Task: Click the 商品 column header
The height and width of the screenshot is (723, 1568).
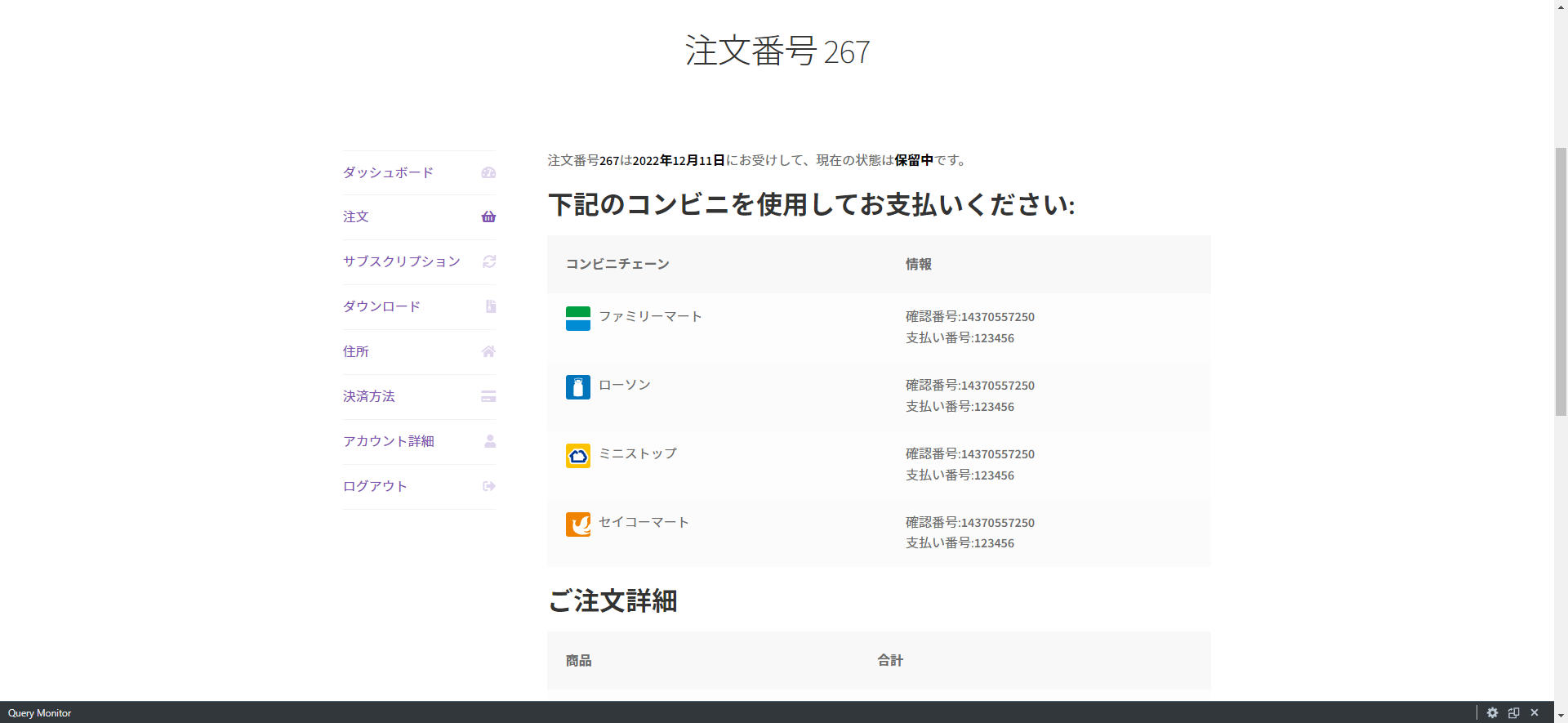Action: 579,660
